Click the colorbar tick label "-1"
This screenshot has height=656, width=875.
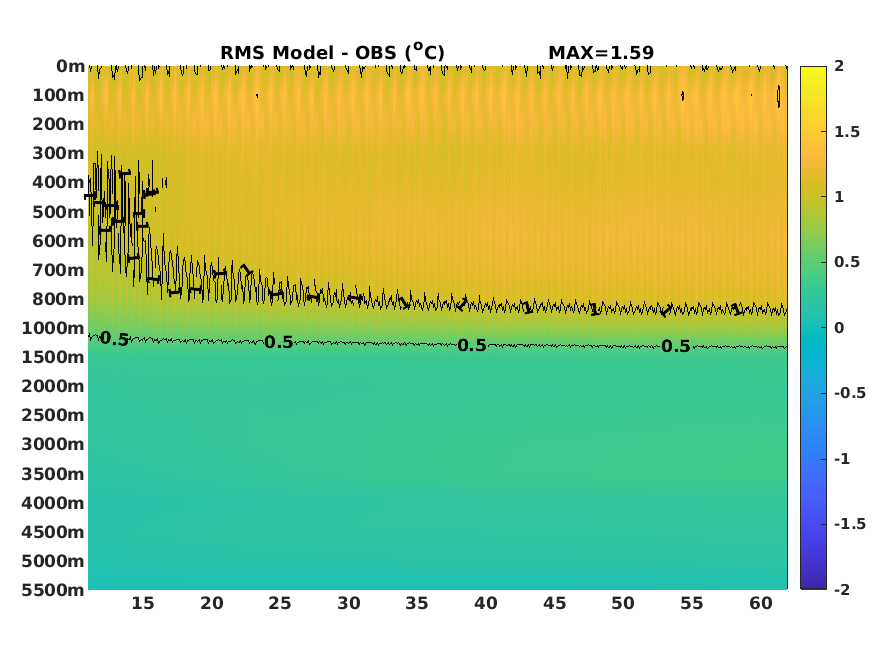[x=842, y=459]
